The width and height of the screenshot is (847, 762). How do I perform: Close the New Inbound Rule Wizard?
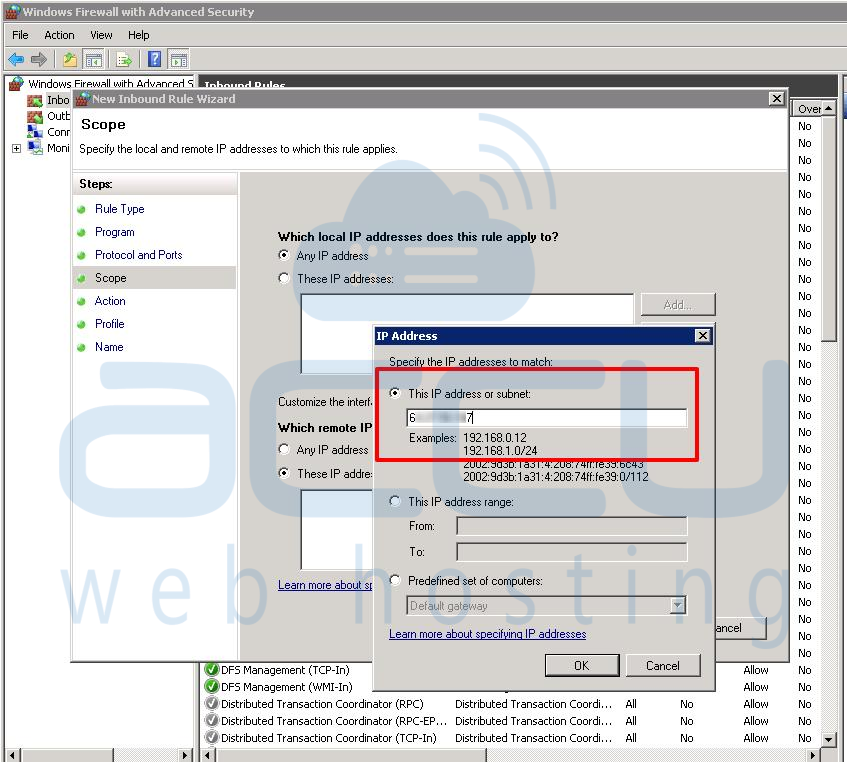[776, 99]
